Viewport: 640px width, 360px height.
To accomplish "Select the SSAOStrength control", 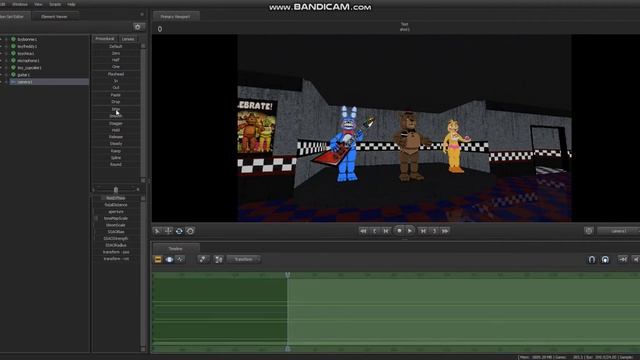I will (x=116, y=238).
